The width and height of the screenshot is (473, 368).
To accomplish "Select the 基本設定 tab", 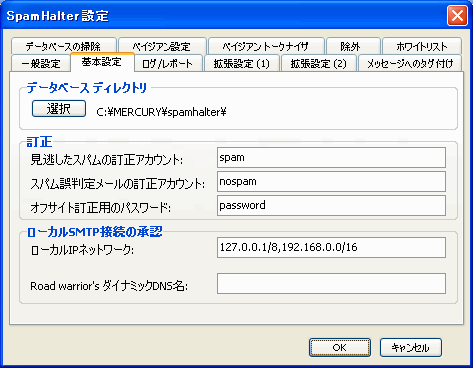I will (102, 62).
